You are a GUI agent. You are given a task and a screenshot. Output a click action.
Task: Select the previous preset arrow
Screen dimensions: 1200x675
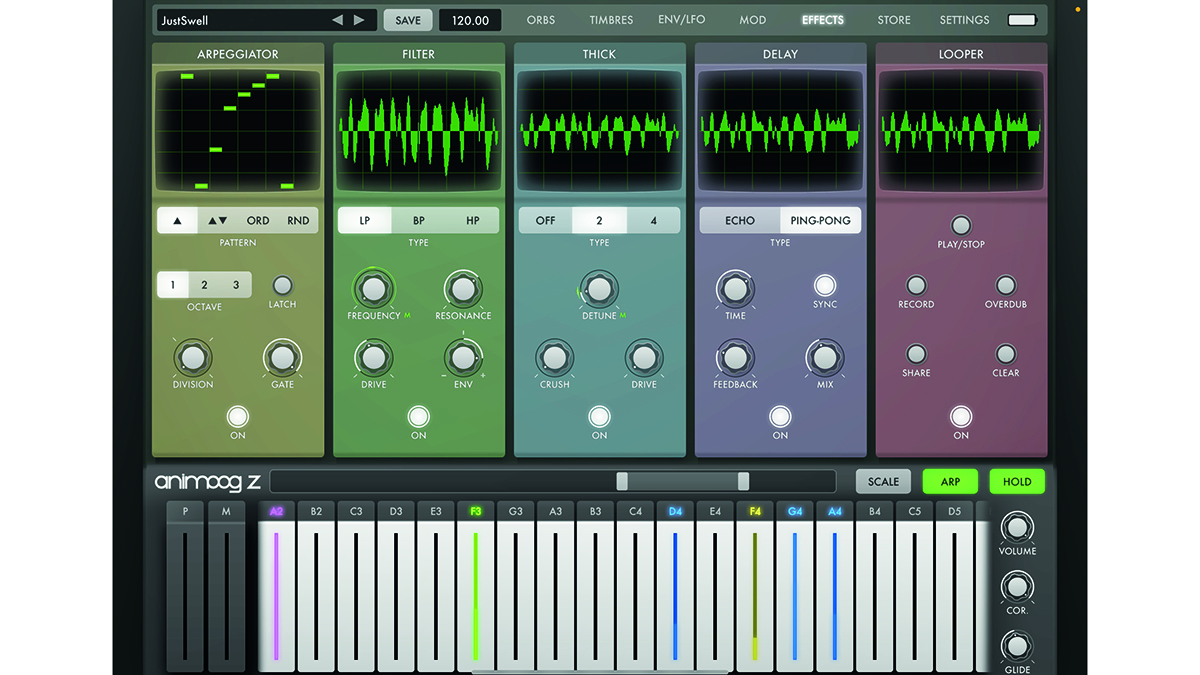click(337, 20)
